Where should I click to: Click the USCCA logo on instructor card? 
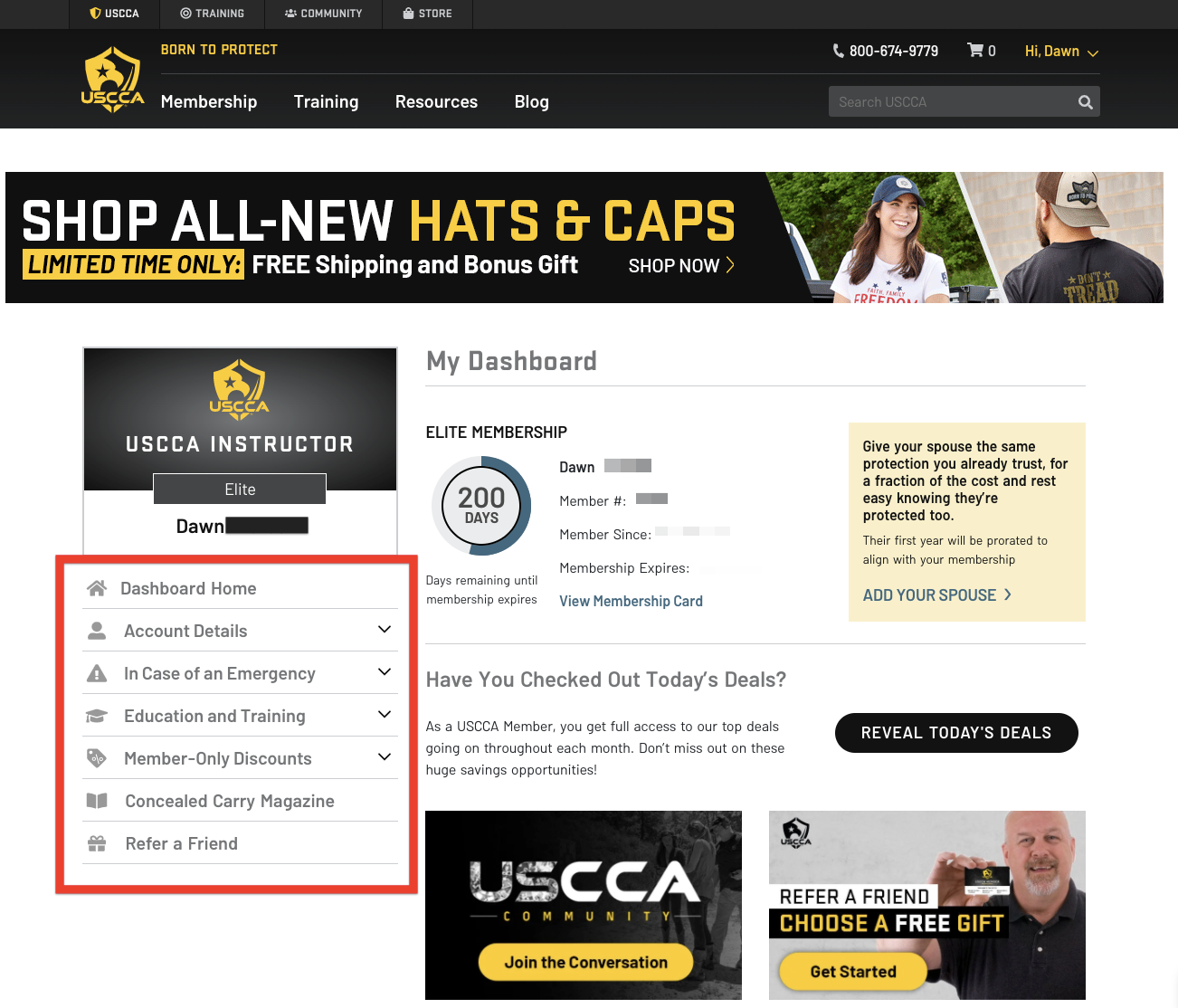tap(240, 390)
